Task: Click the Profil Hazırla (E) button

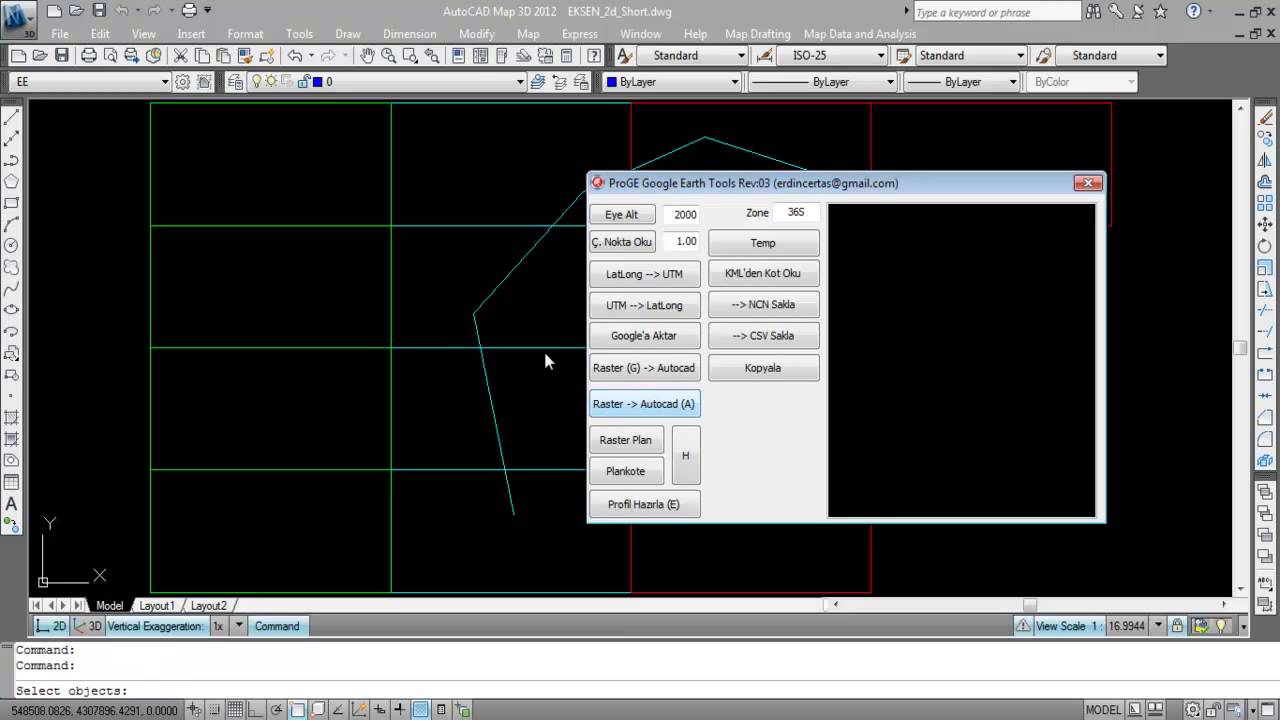Action: coord(645,504)
